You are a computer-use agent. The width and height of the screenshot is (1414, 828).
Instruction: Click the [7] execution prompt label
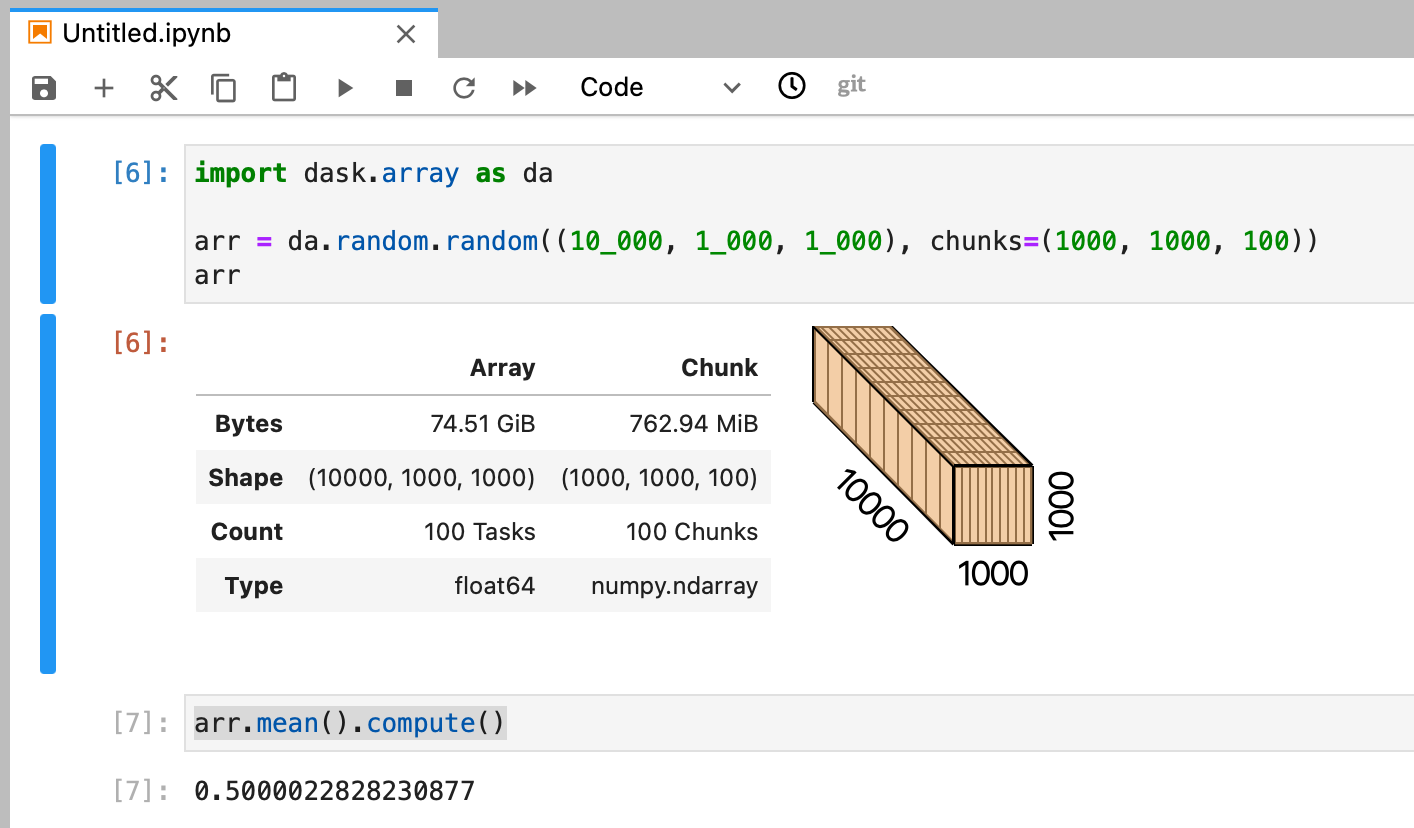140,723
